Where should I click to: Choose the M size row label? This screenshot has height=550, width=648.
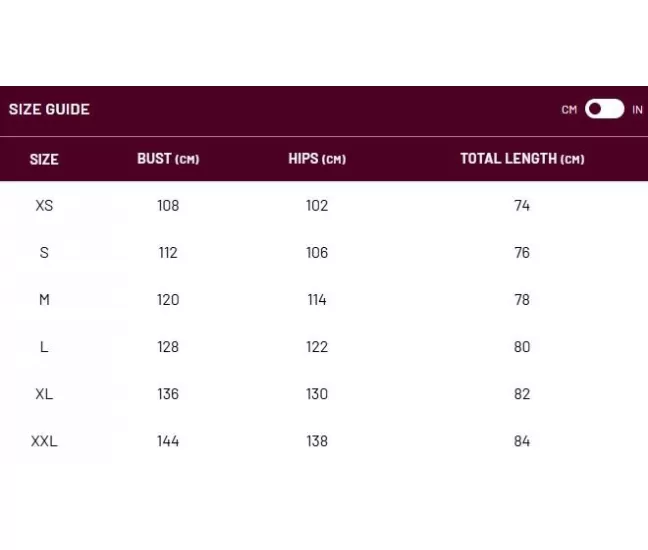tap(44, 299)
